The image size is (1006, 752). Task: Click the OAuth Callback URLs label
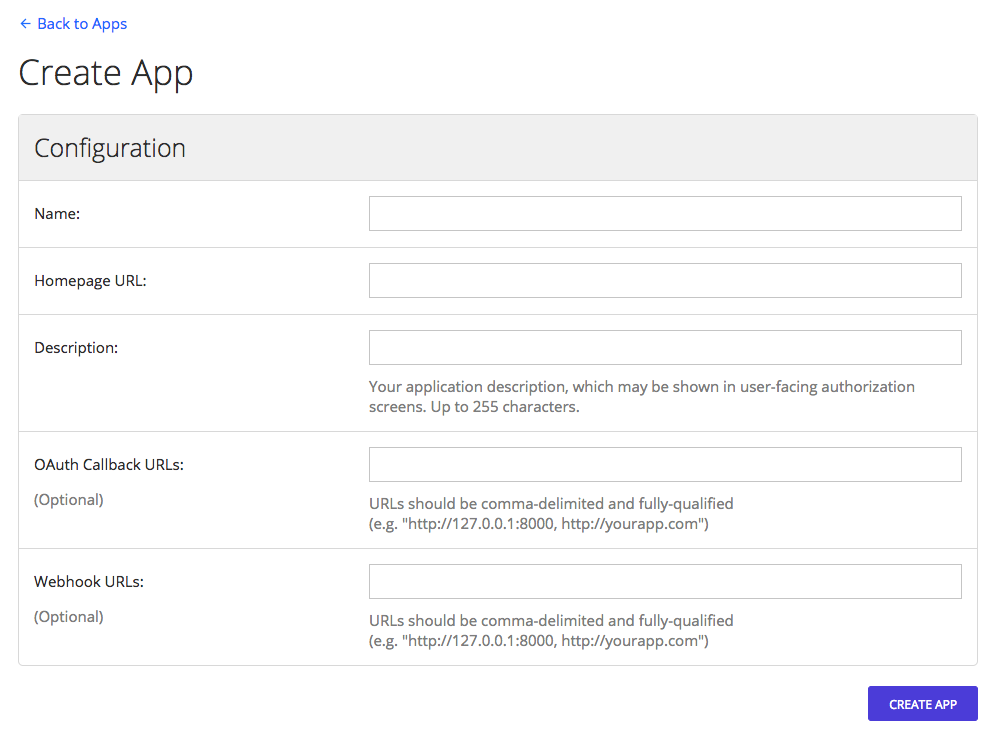tap(108, 464)
